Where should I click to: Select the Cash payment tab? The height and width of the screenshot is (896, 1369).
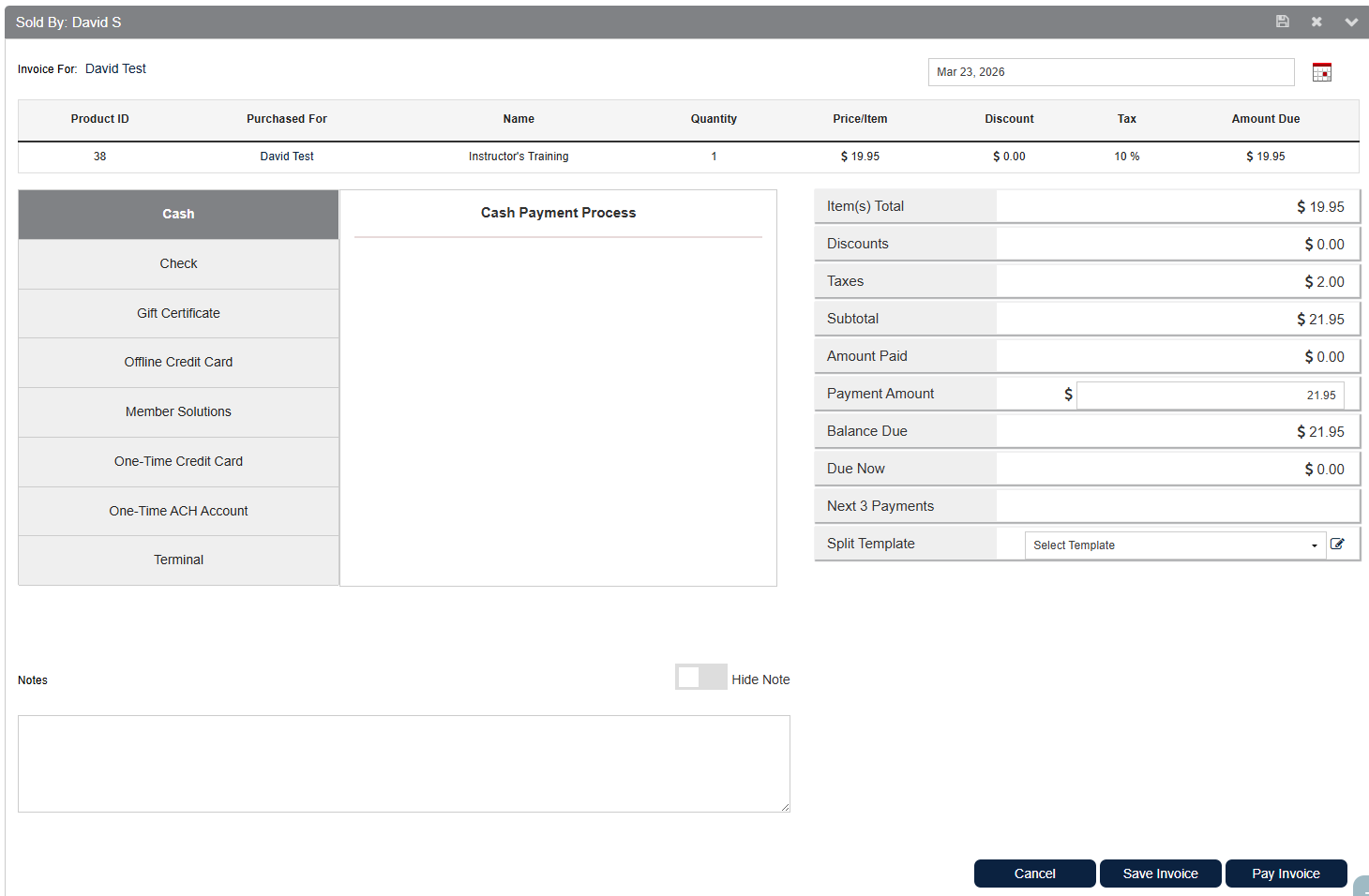pos(178,215)
